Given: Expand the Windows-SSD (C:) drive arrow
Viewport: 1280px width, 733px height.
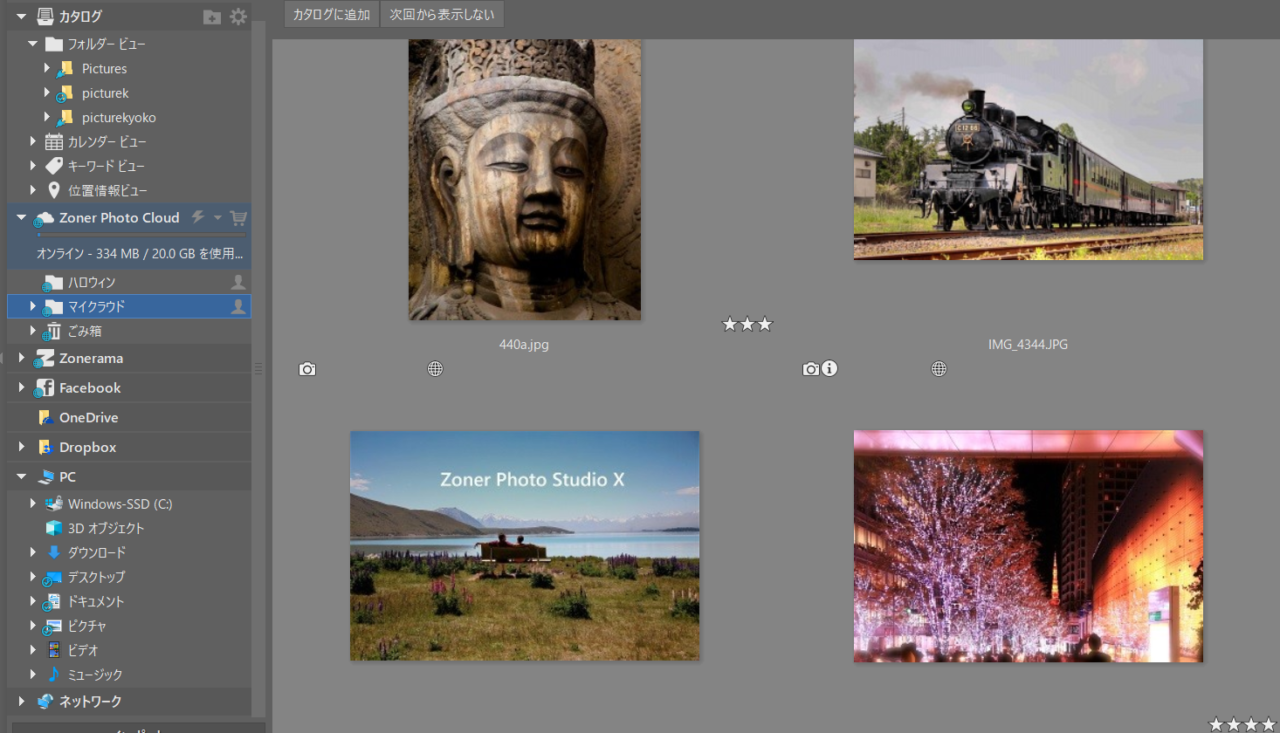Looking at the screenshot, I should 33,503.
